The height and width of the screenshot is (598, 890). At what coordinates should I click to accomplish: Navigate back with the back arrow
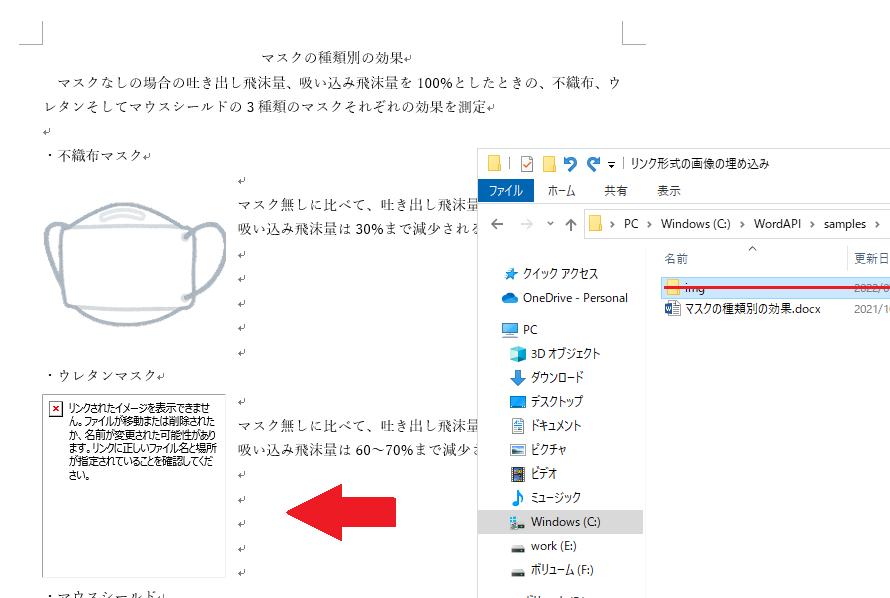tap(498, 224)
